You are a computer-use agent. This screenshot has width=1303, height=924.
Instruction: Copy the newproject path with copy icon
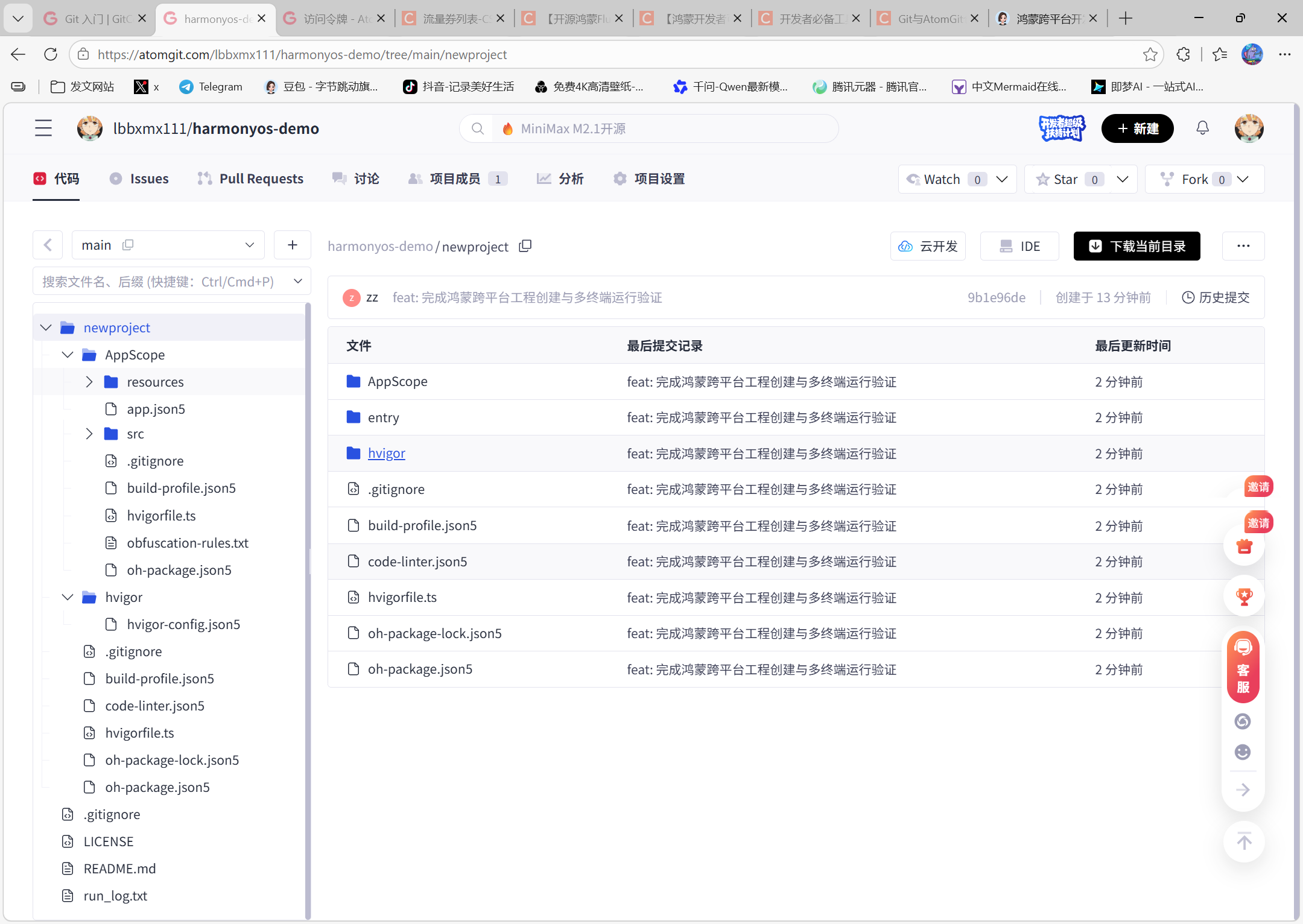(x=525, y=246)
